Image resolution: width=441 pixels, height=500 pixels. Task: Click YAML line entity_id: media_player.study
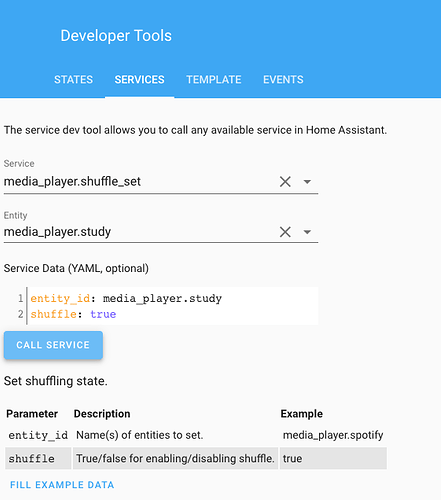pos(126,298)
